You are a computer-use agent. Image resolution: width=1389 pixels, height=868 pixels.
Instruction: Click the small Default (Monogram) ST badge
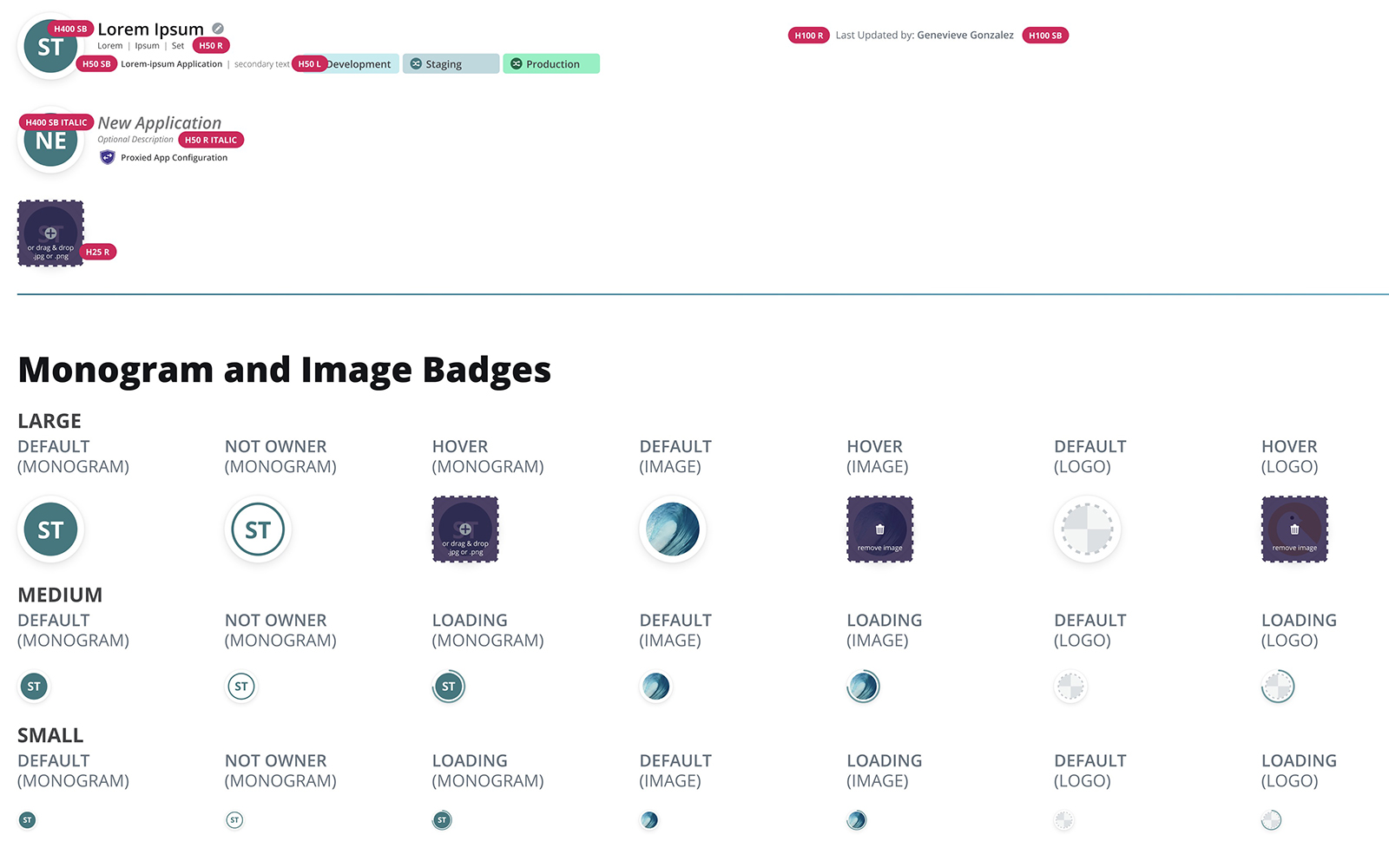coord(28,820)
